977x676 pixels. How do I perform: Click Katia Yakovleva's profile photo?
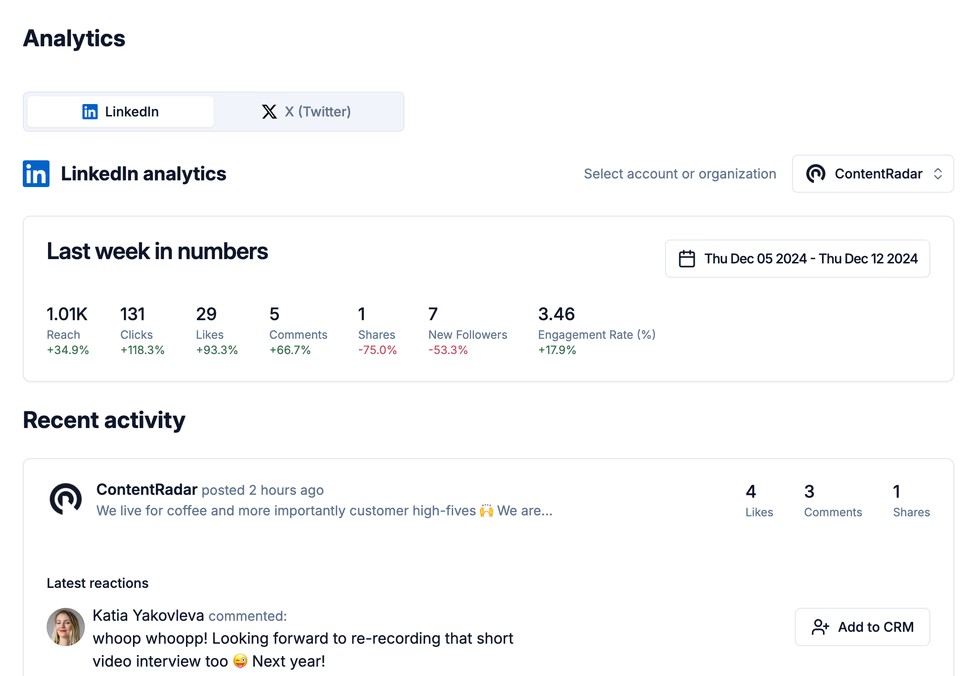tap(66, 627)
